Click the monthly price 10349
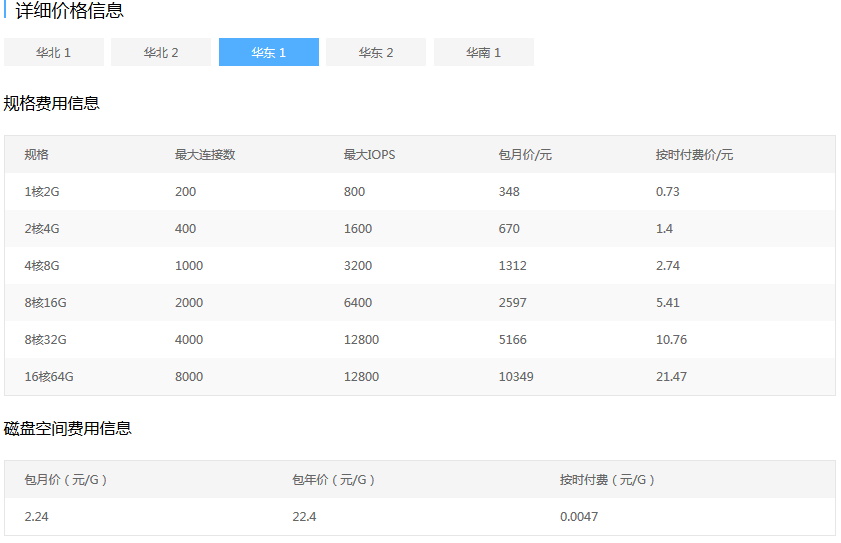Viewport: 841px width, 543px height. pyautogui.click(x=516, y=377)
